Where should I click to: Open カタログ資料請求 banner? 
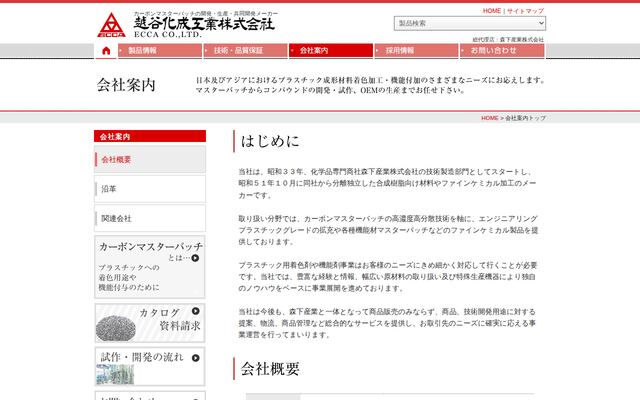pyautogui.click(x=150, y=323)
